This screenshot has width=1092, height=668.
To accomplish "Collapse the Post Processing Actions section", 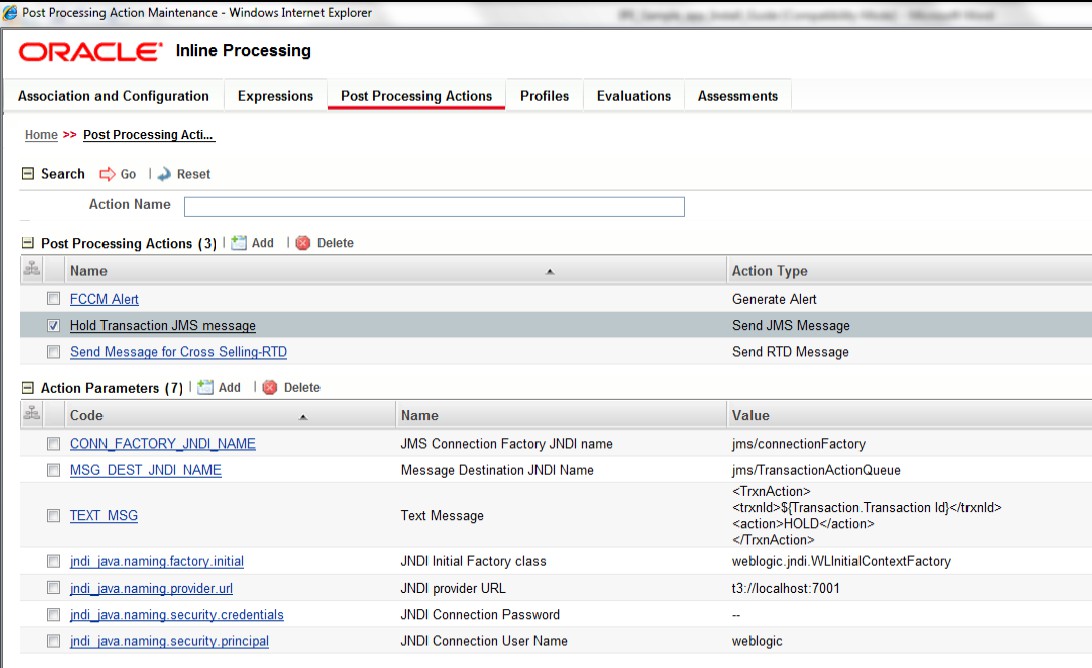I will pyautogui.click(x=28, y=243).
